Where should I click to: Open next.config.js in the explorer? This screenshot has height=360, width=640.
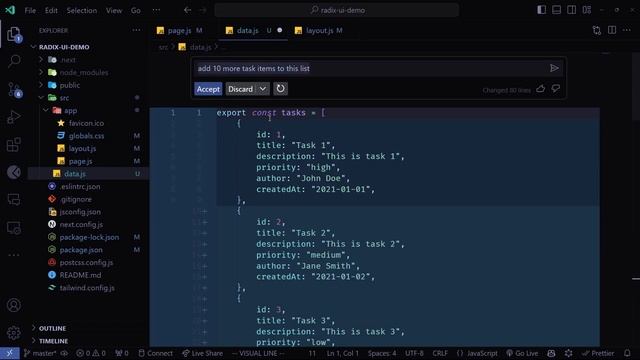[81, 224]
